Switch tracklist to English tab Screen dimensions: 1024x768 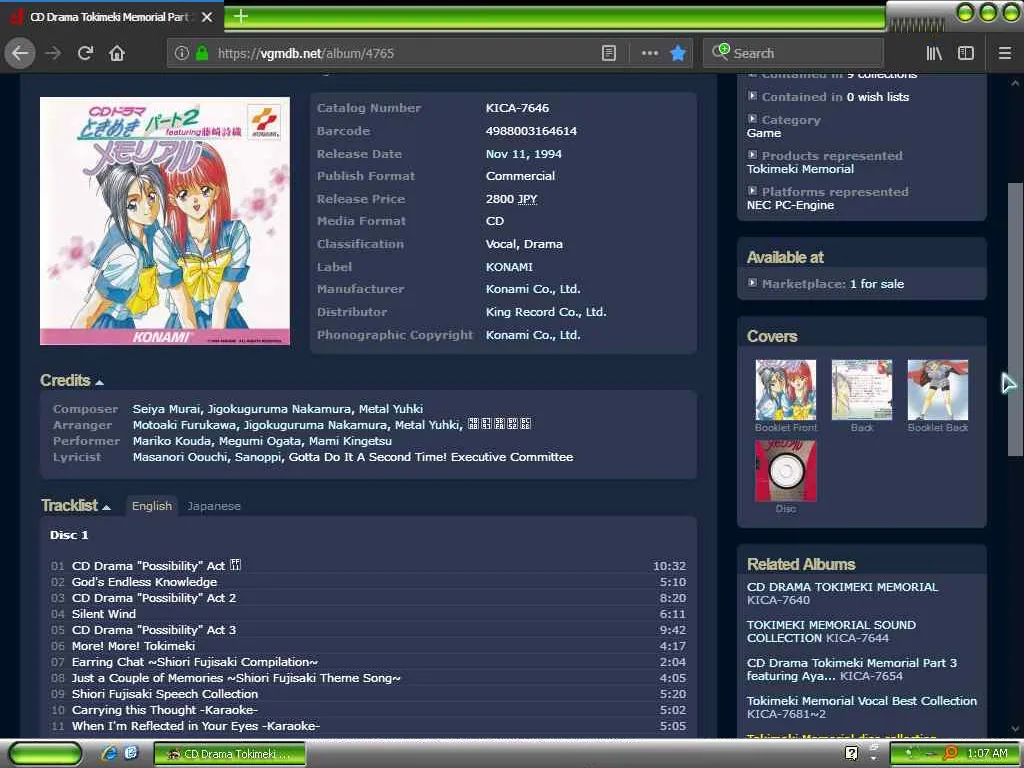152,506
